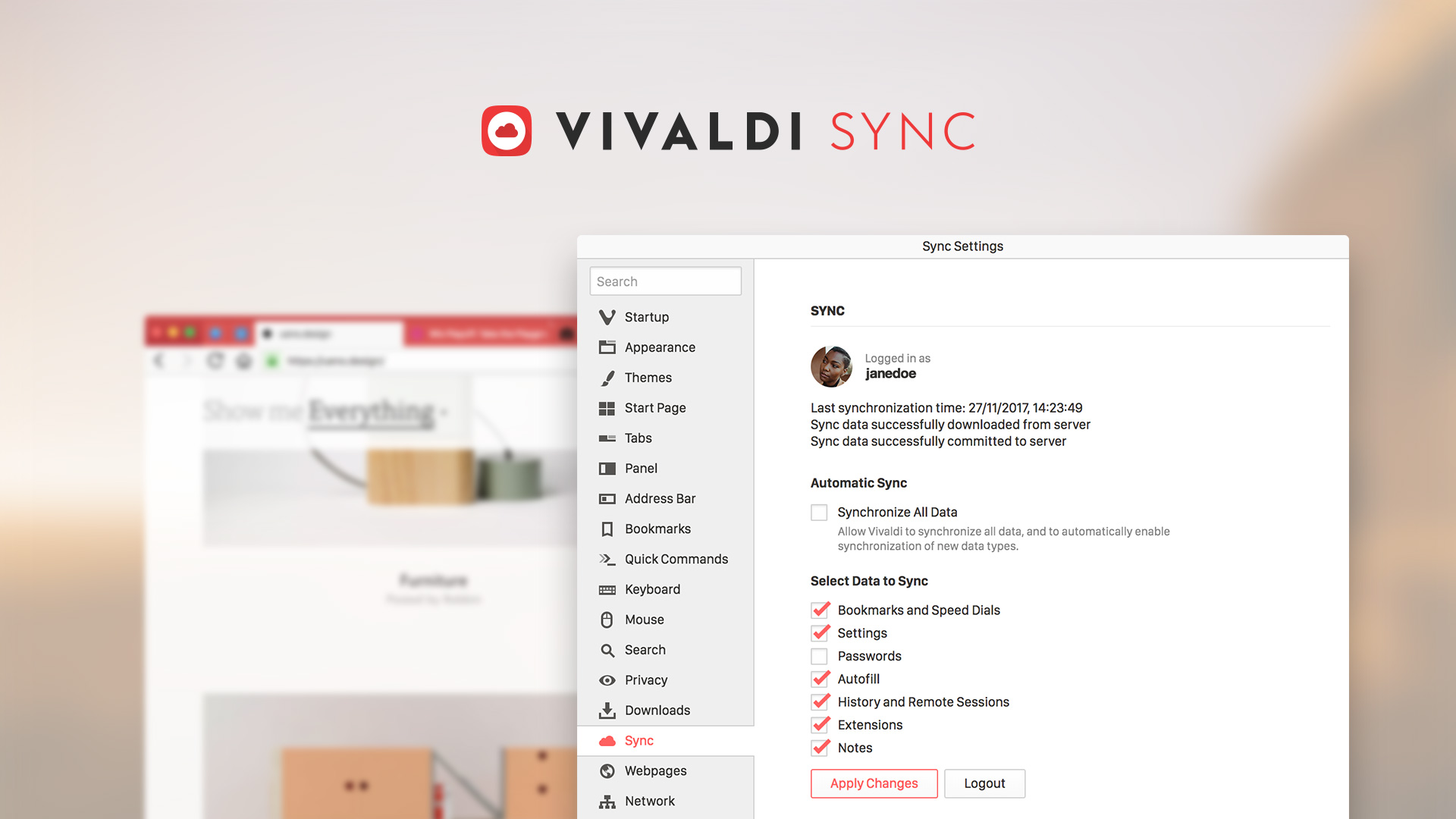Click the Startup settings icon
The height and width of the screenshot is (819, 1456).
click(x=607, y=317)
